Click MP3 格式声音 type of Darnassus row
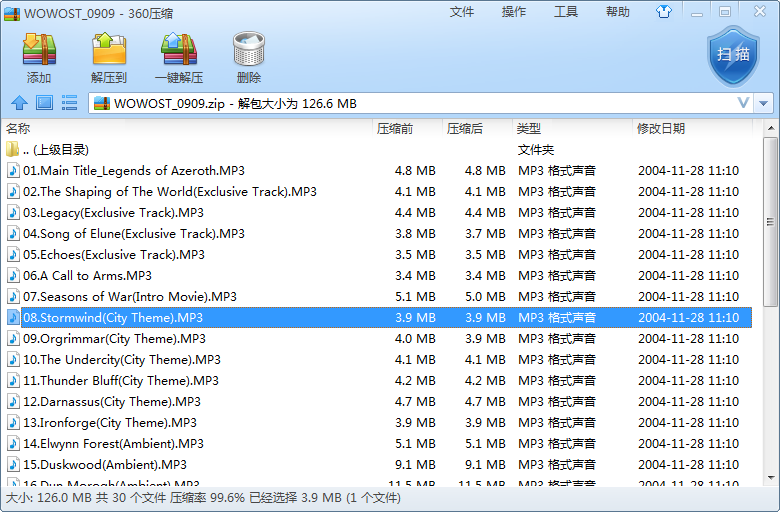 557,402
